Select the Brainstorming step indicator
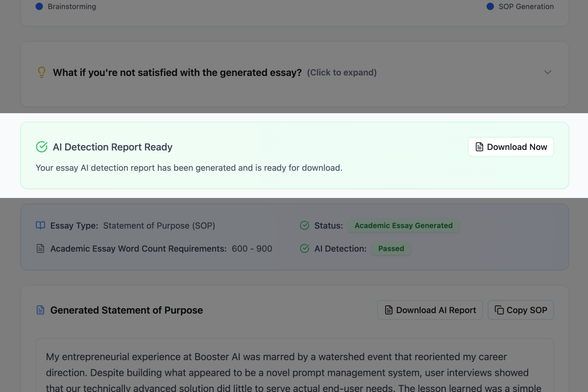Viewport: 588px width, 392px height. (66, 6)
